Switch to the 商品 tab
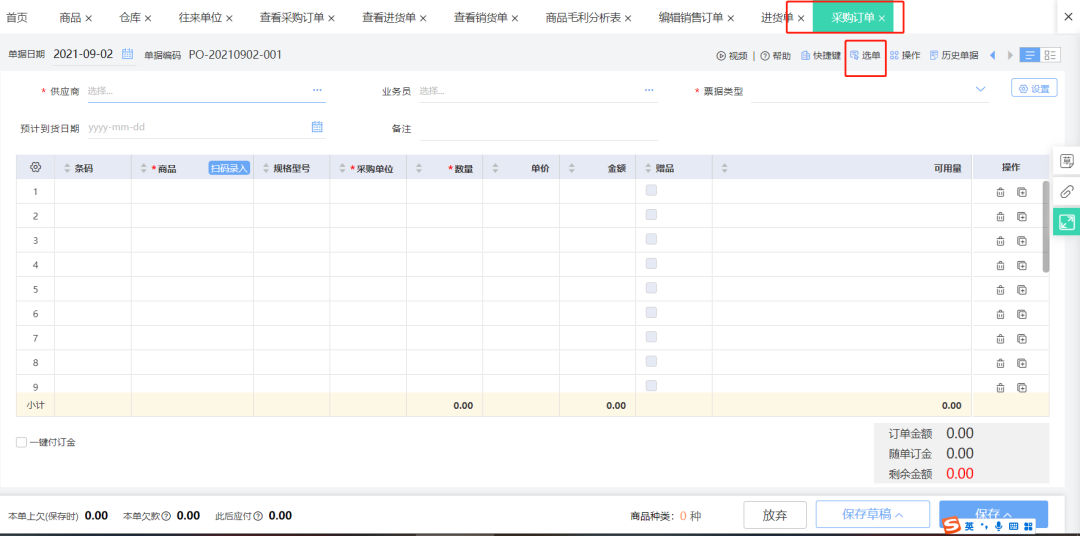 (x=70, y=17)
